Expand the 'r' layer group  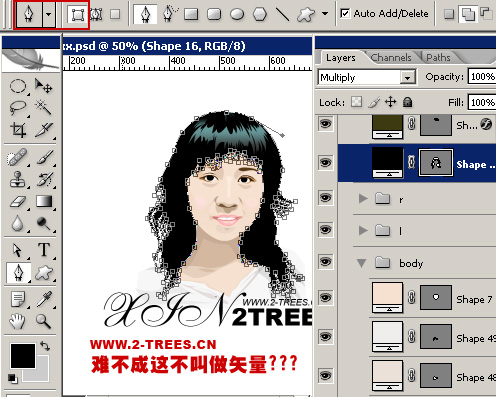363,199
